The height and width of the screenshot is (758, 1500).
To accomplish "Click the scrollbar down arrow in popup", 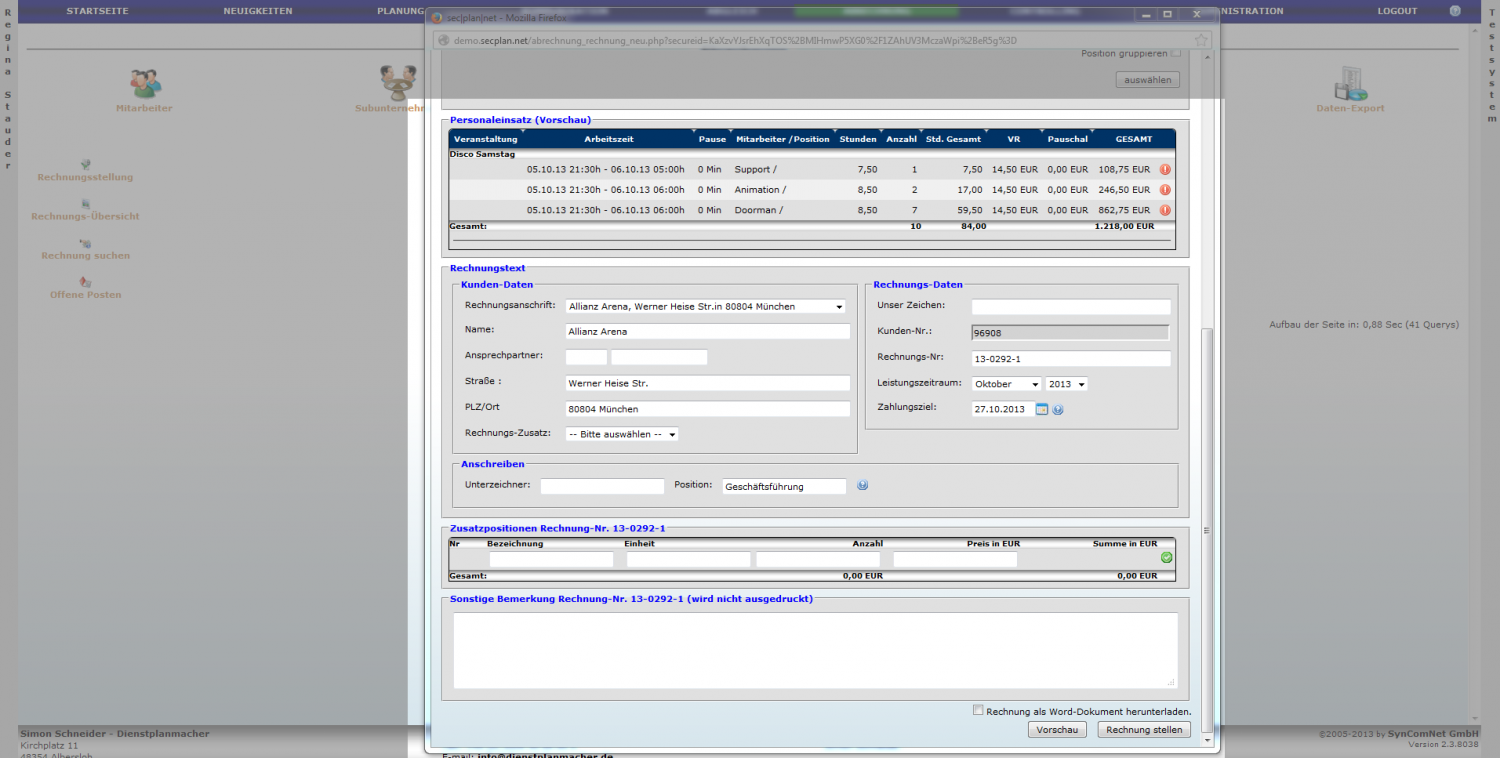I will tap(1206, 741).
